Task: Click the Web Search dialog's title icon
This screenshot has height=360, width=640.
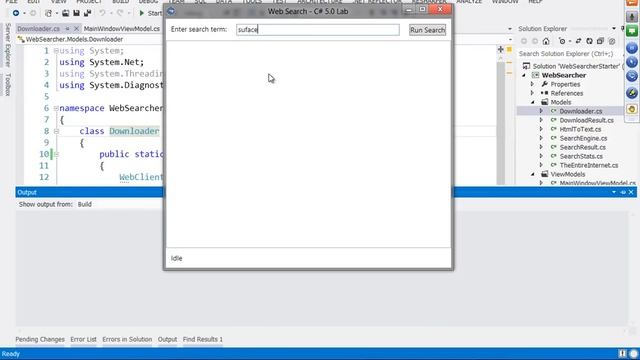Action: click(171, 11)
